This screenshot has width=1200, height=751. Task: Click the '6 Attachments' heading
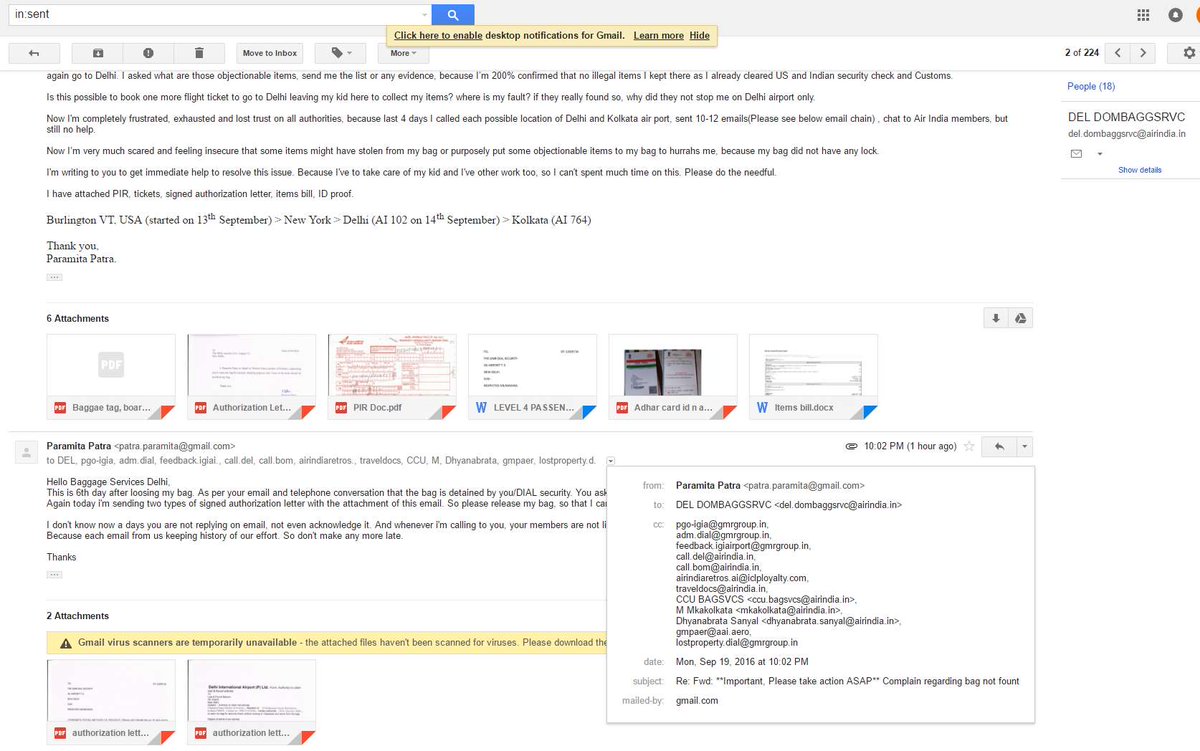78,318
